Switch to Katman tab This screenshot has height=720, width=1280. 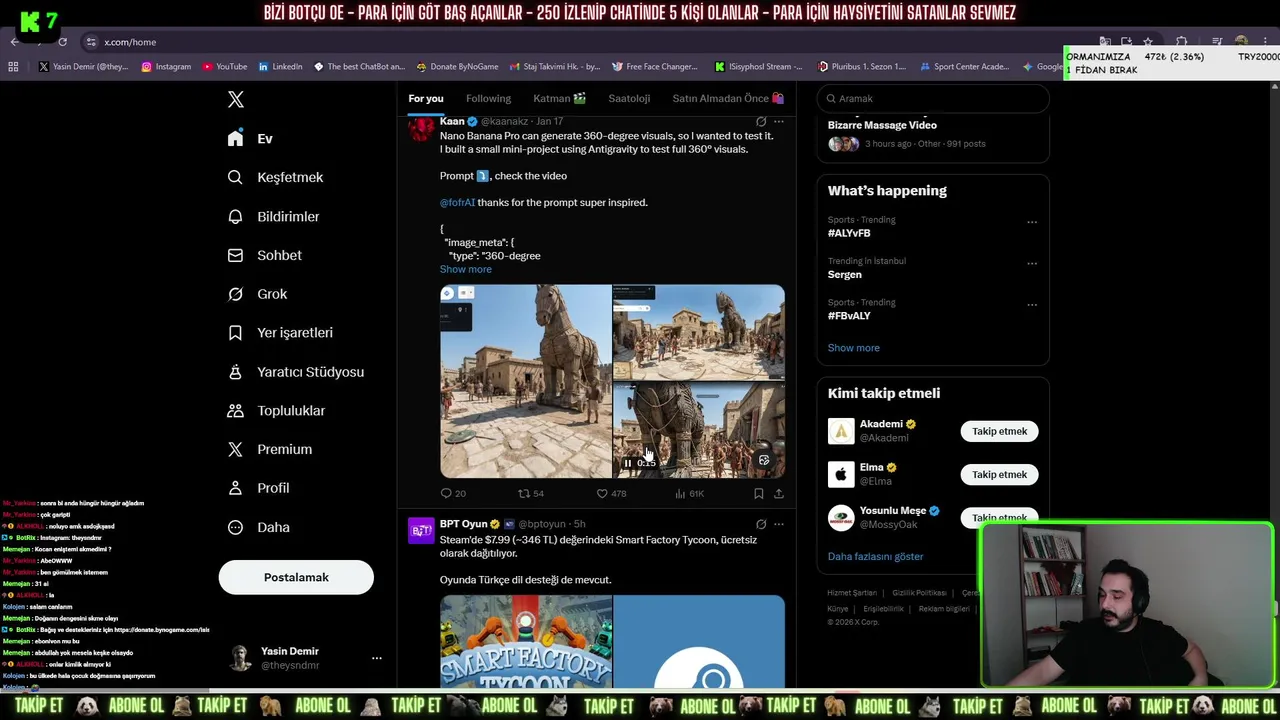coord(559,98)
